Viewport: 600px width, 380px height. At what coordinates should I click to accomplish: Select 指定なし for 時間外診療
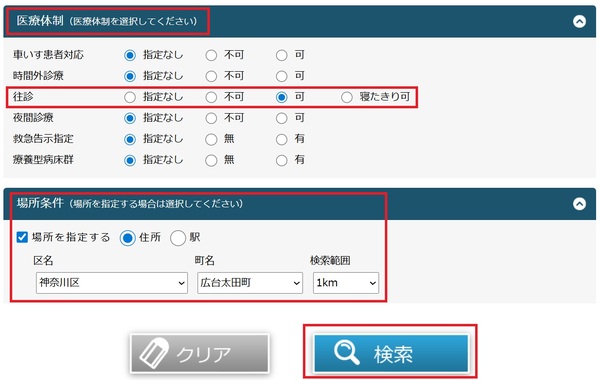click(x=130, y=77)
